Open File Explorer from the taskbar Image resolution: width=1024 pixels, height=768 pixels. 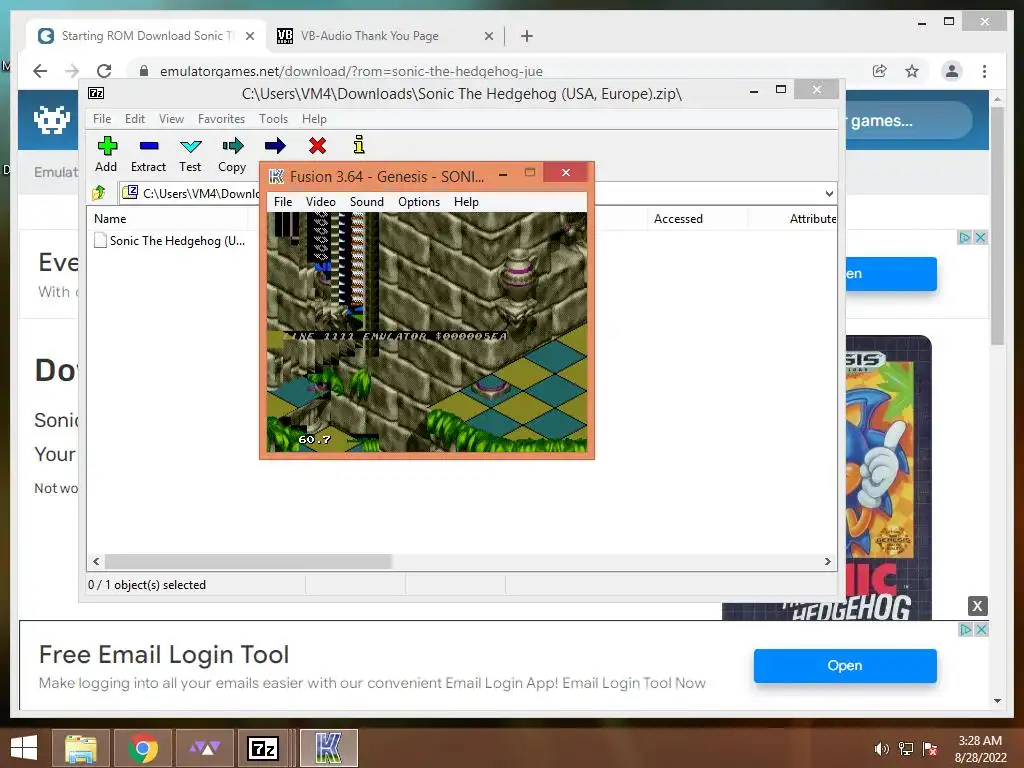point(81,748)
